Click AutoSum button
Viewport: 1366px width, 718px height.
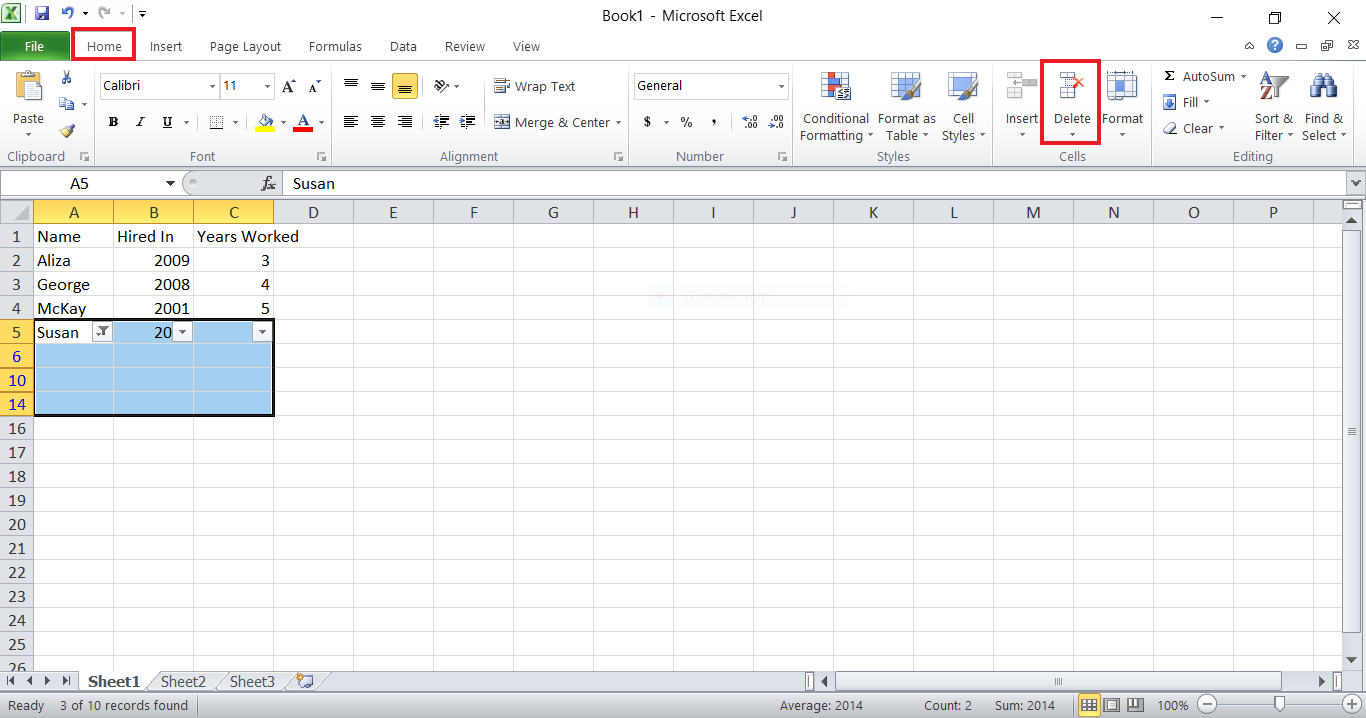1205,76
